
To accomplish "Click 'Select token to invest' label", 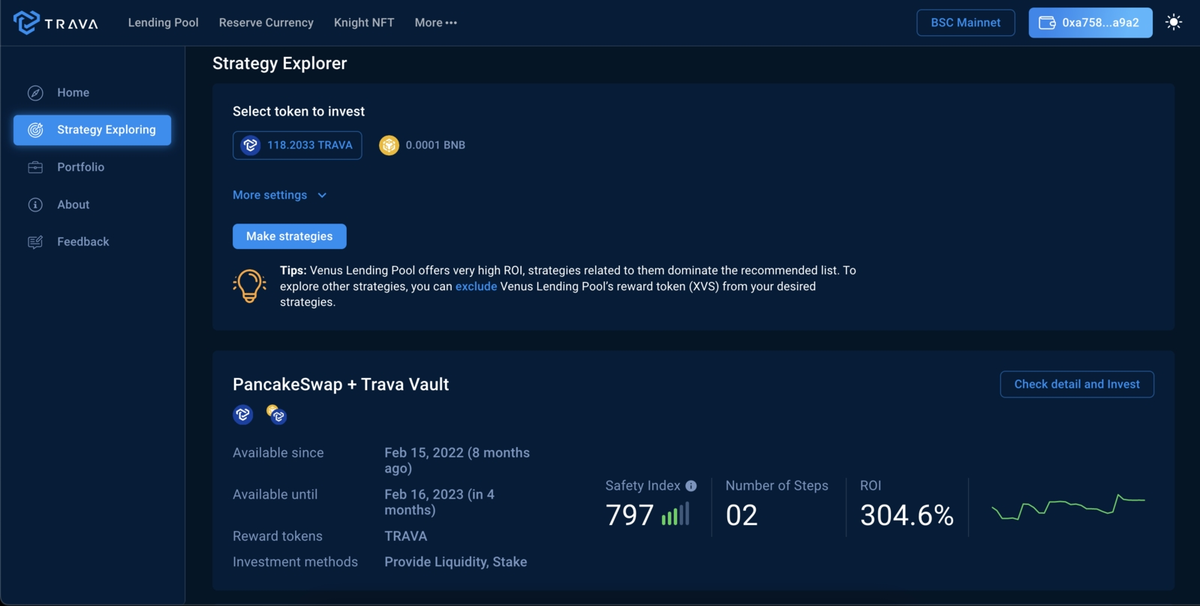I will pyautogui.click(x=299, y=112).
